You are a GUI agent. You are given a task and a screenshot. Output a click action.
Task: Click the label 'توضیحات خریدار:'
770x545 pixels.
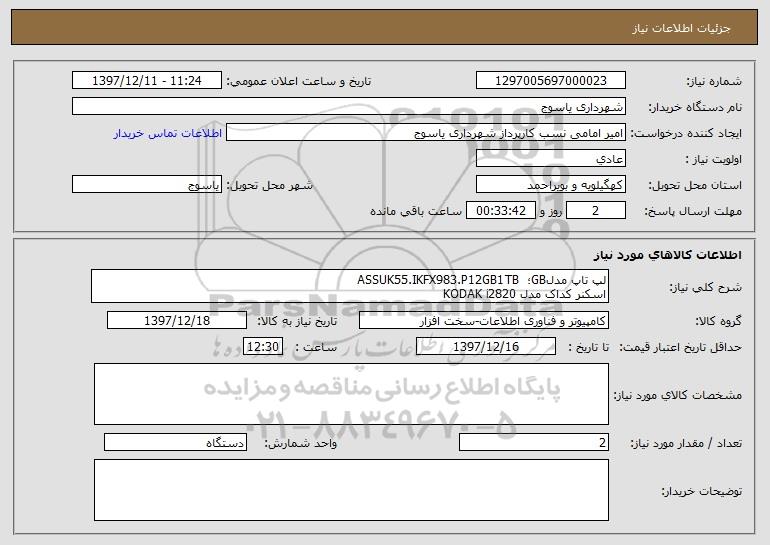[x=702, y=491]
